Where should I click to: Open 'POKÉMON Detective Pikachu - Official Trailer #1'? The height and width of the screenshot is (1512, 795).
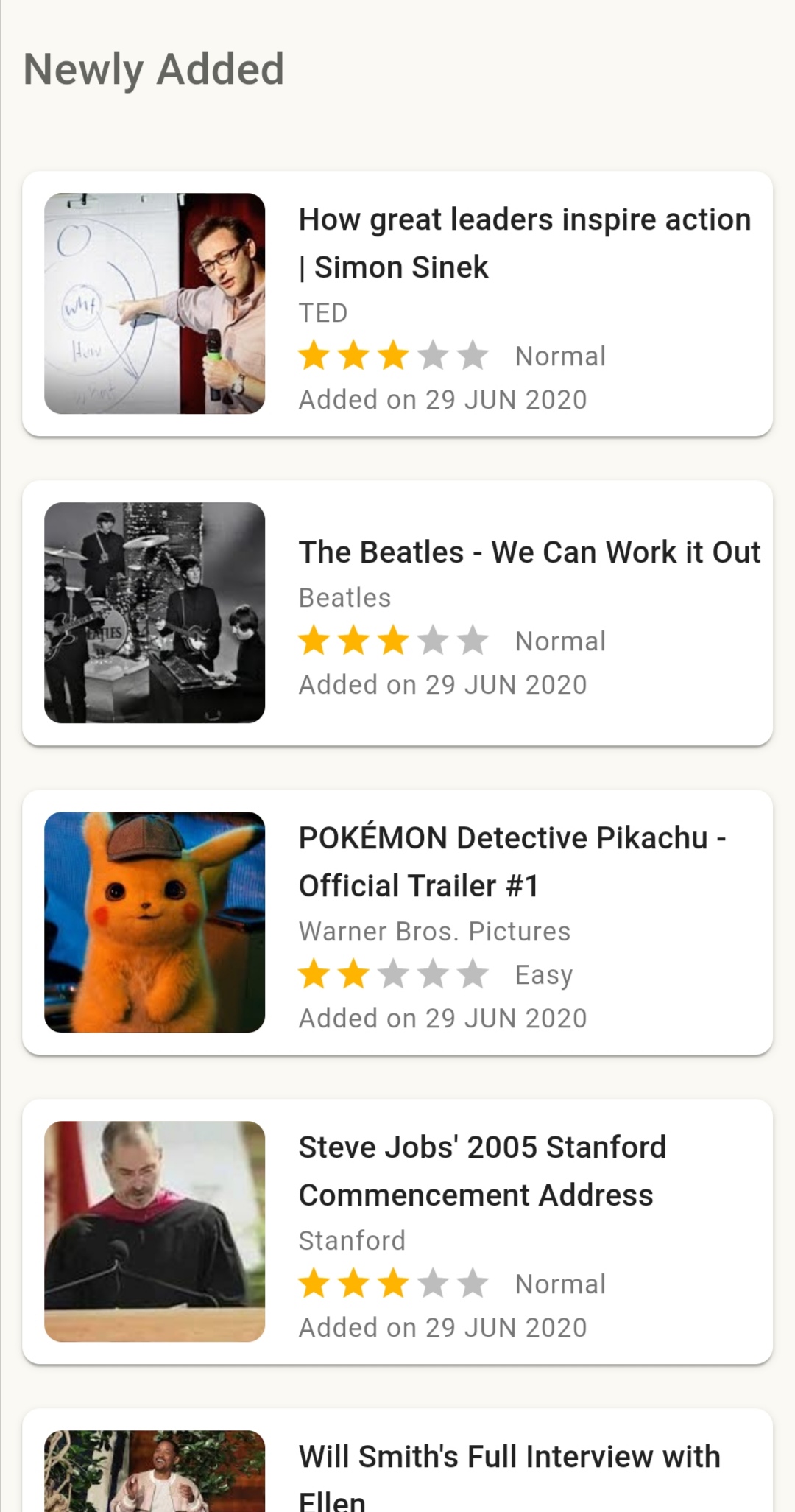coord(512,862)
